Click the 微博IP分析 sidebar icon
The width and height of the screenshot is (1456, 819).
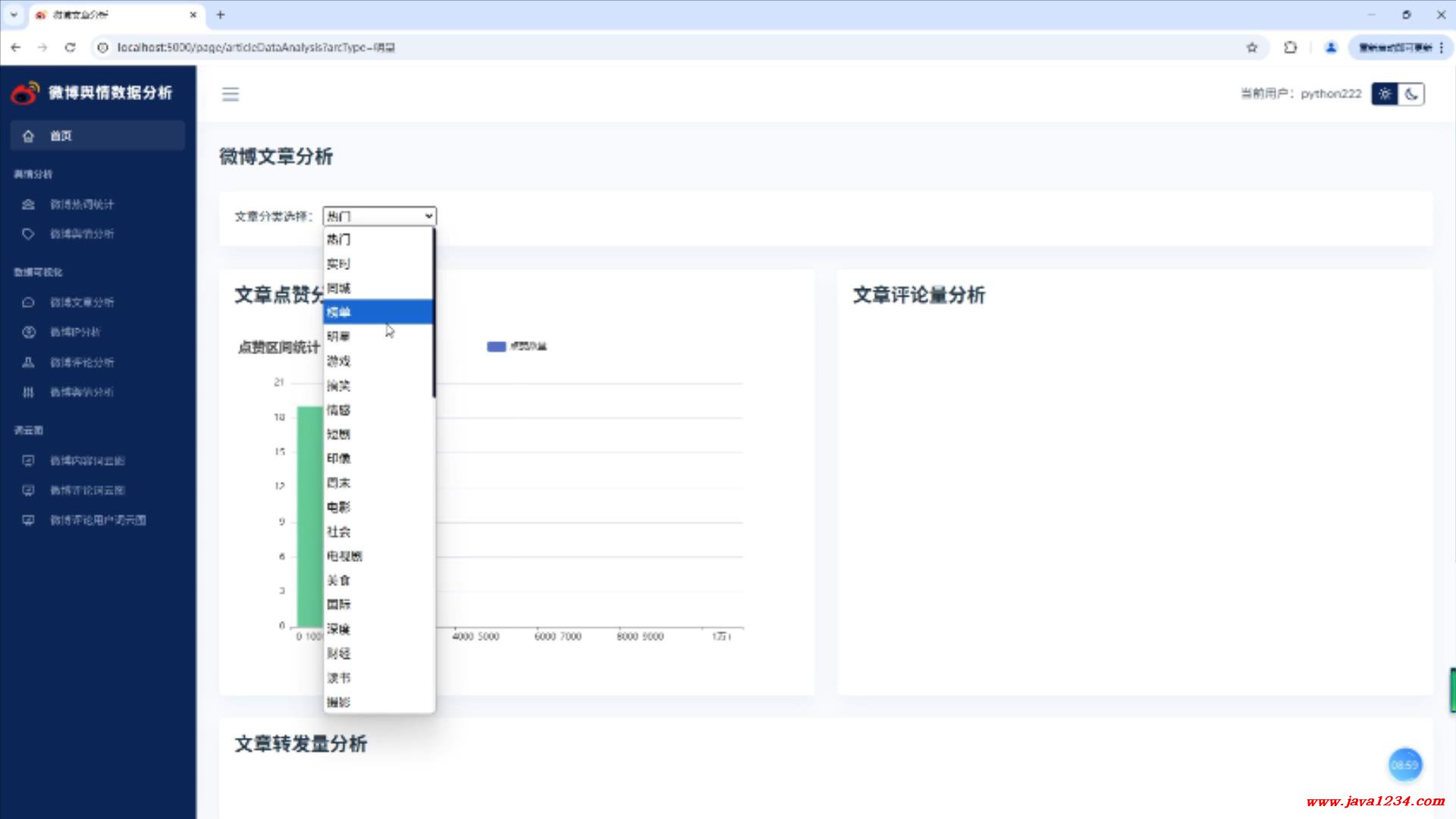[29, 331]
